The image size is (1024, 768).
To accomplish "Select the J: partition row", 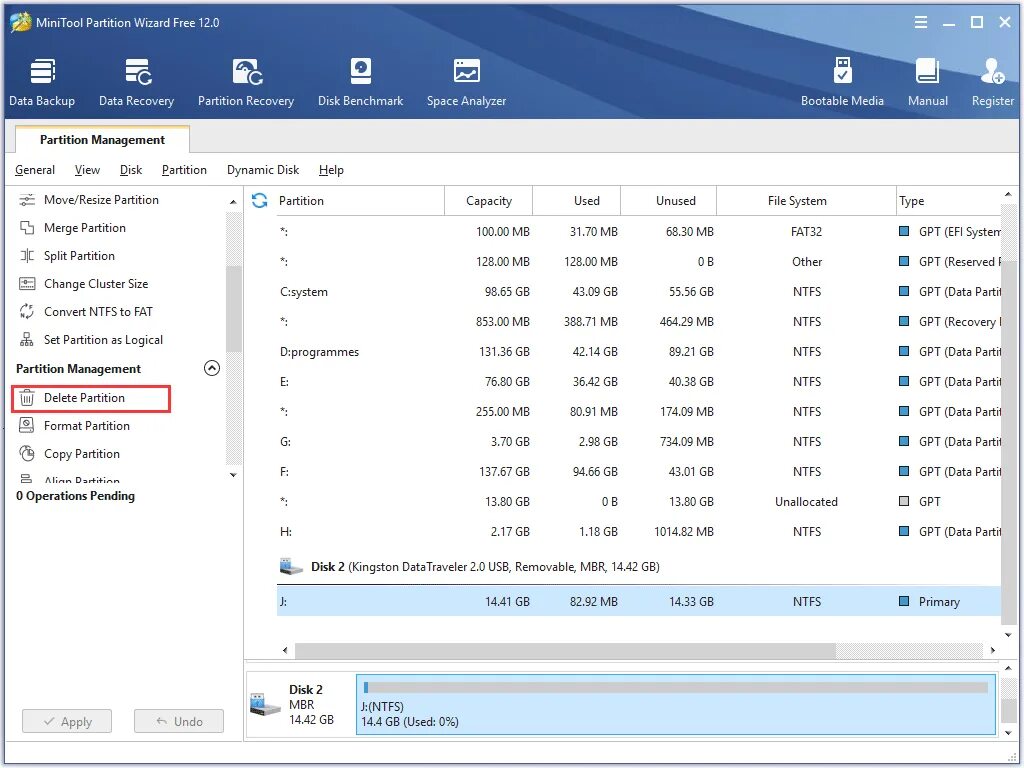I will 639,601.
